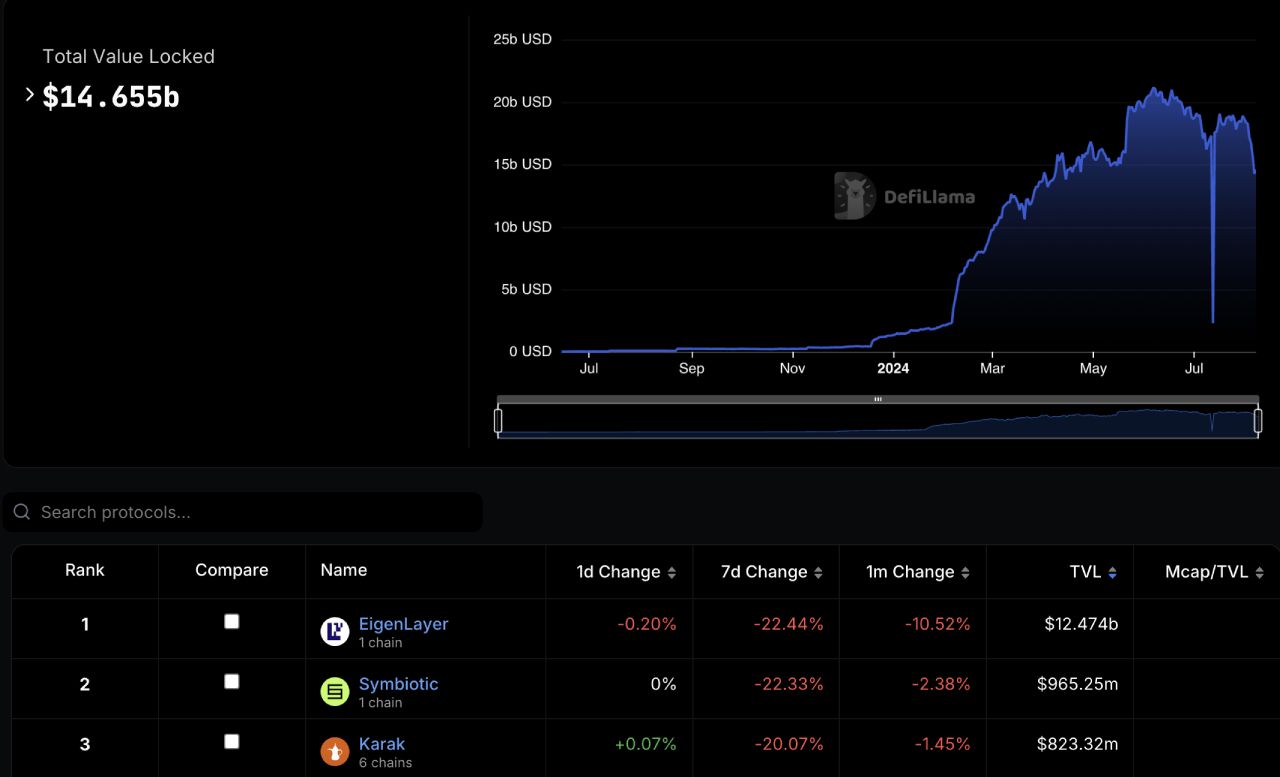
Task: Click EigenLayer 7d change -22.44%
Action: (789, 624)
